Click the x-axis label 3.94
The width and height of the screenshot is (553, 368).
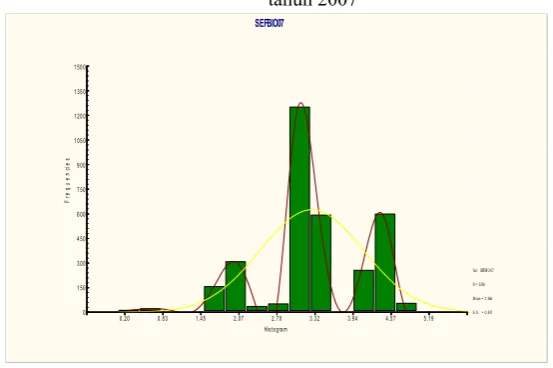[352, 319]
